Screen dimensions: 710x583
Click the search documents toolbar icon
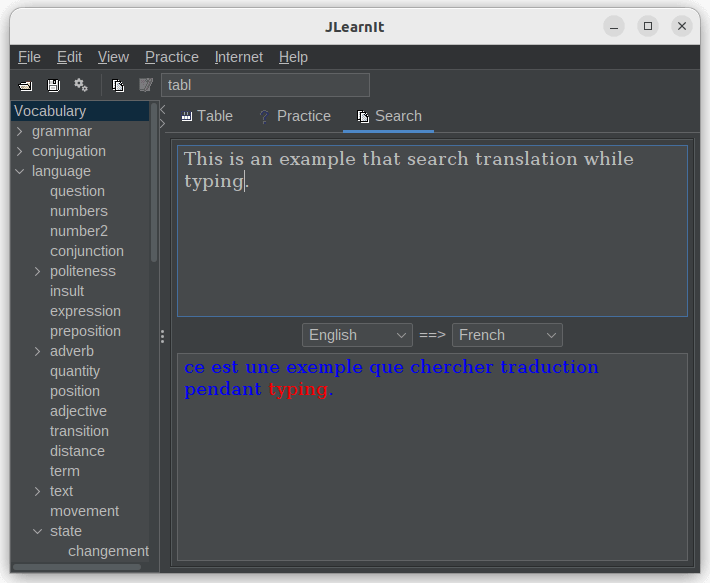118,86
